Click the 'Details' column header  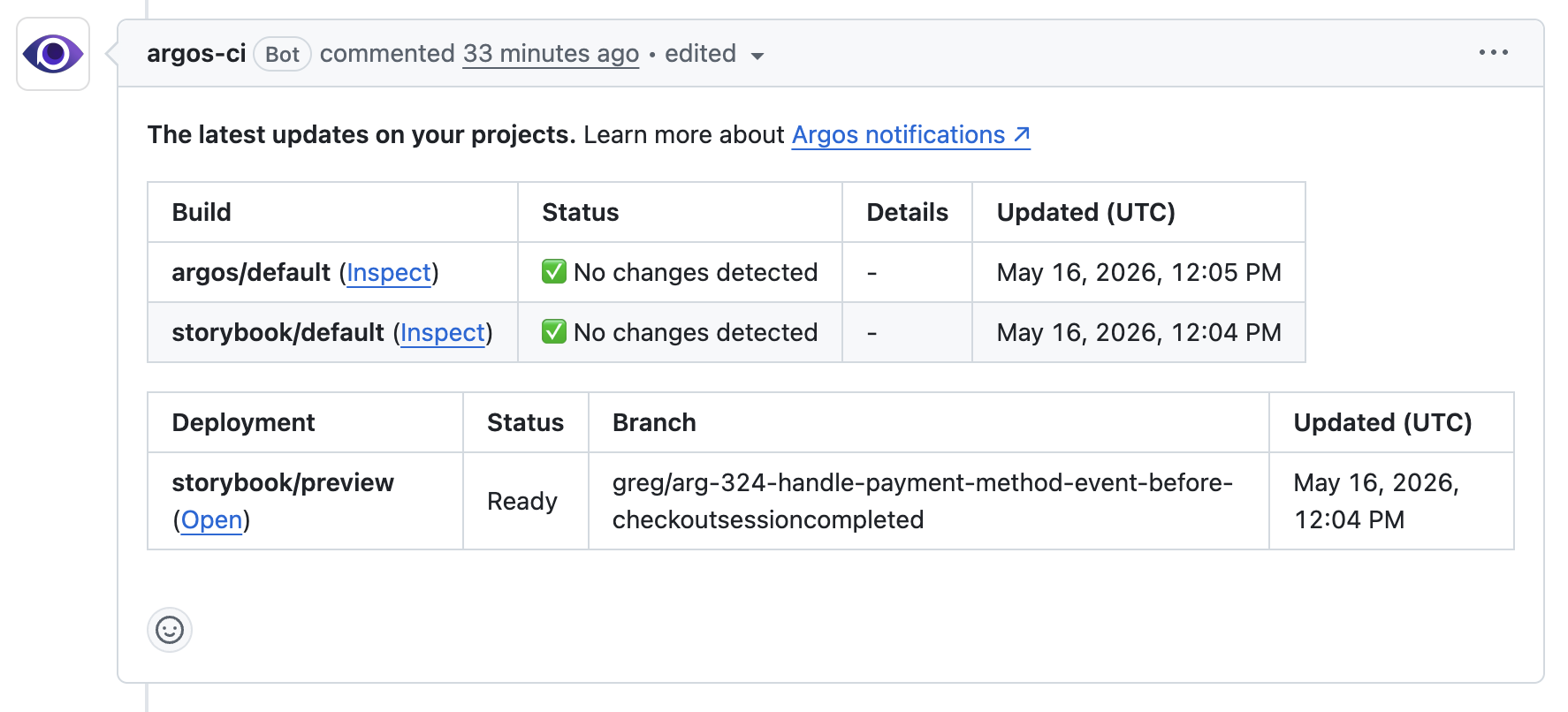907,213
